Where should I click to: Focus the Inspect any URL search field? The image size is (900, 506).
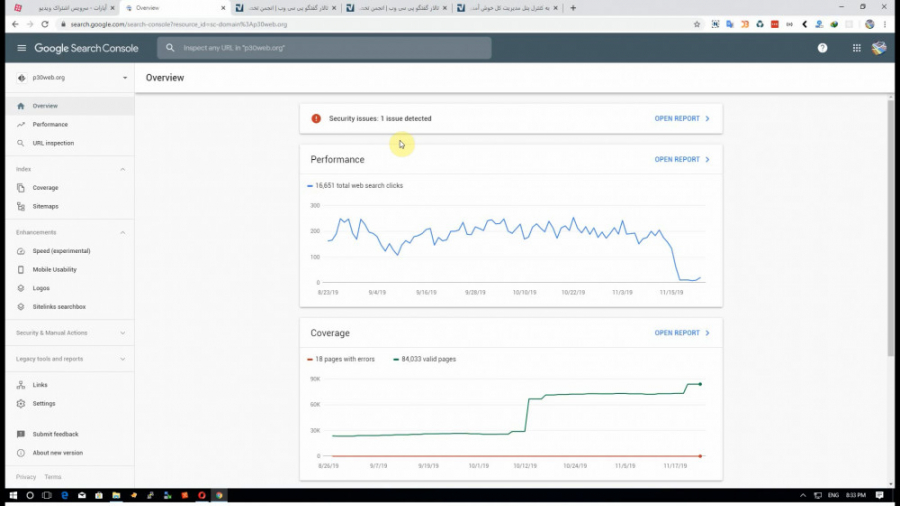coord(324,48)
